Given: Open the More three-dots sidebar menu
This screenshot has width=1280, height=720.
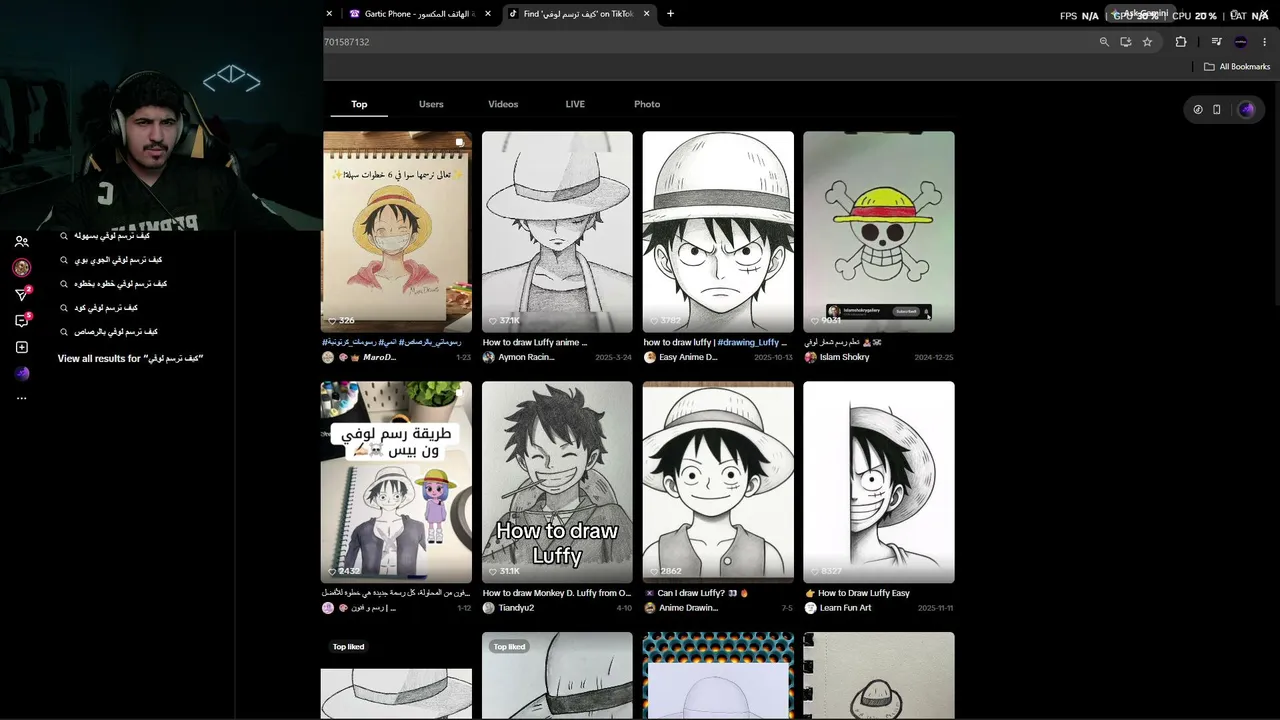Looking at the screenshot, I should coord(21,398).
